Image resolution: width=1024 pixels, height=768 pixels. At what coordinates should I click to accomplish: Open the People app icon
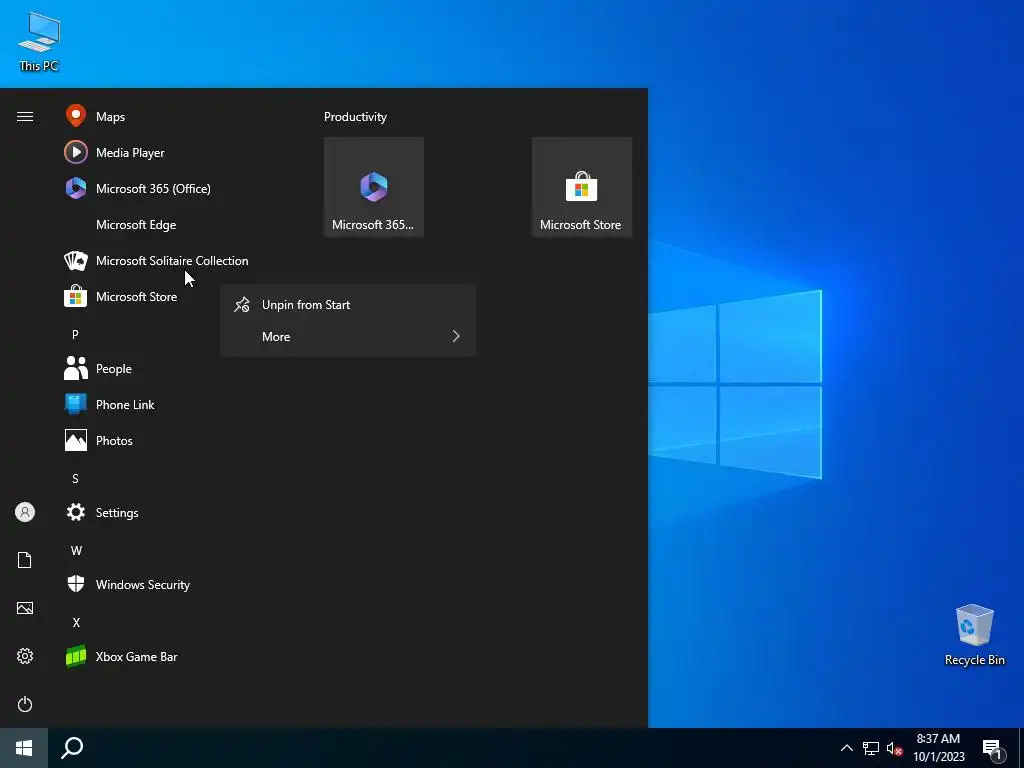(x=76, y=368)
